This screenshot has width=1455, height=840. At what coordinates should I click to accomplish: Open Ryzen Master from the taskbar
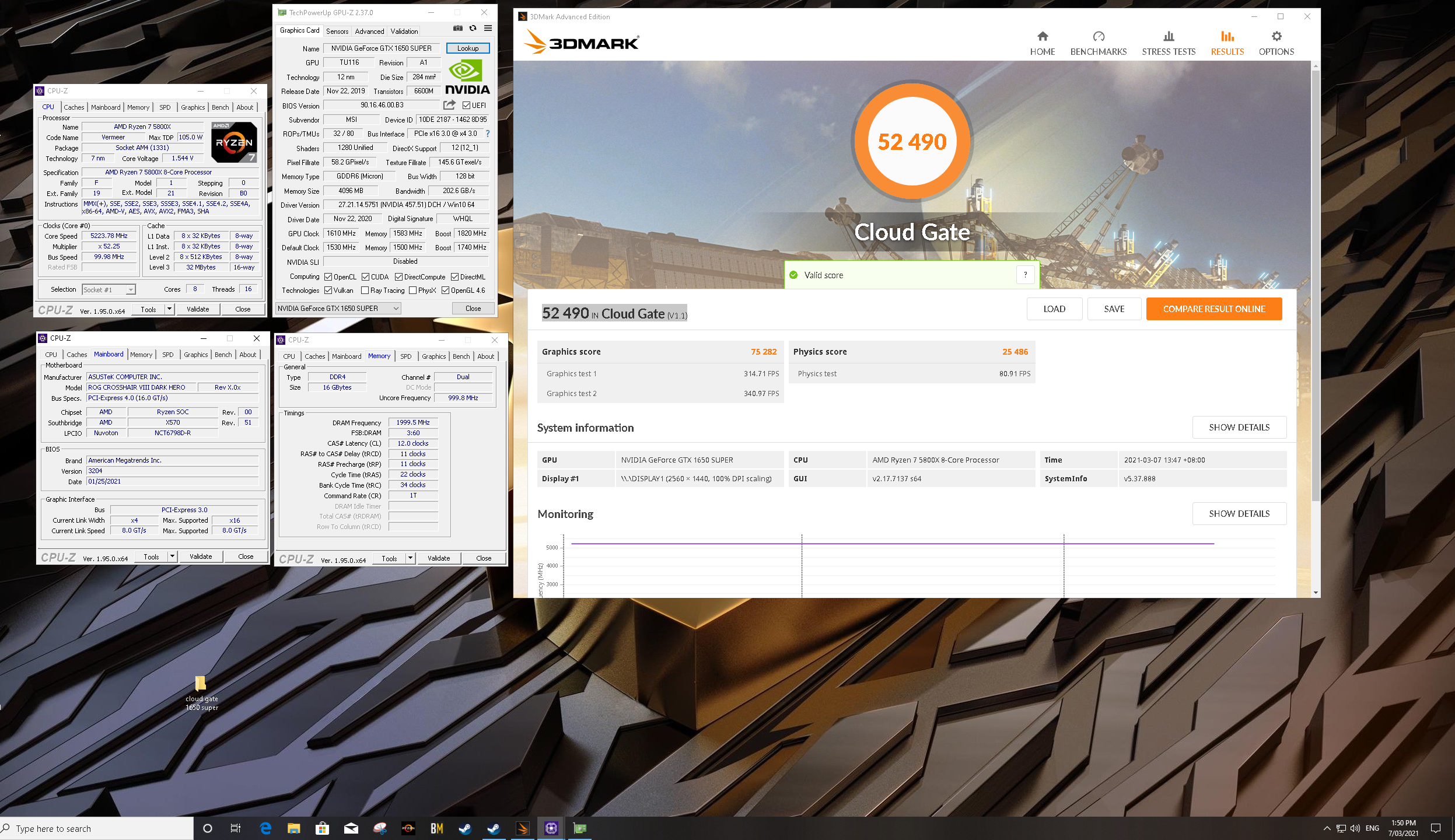click(408, 828)
